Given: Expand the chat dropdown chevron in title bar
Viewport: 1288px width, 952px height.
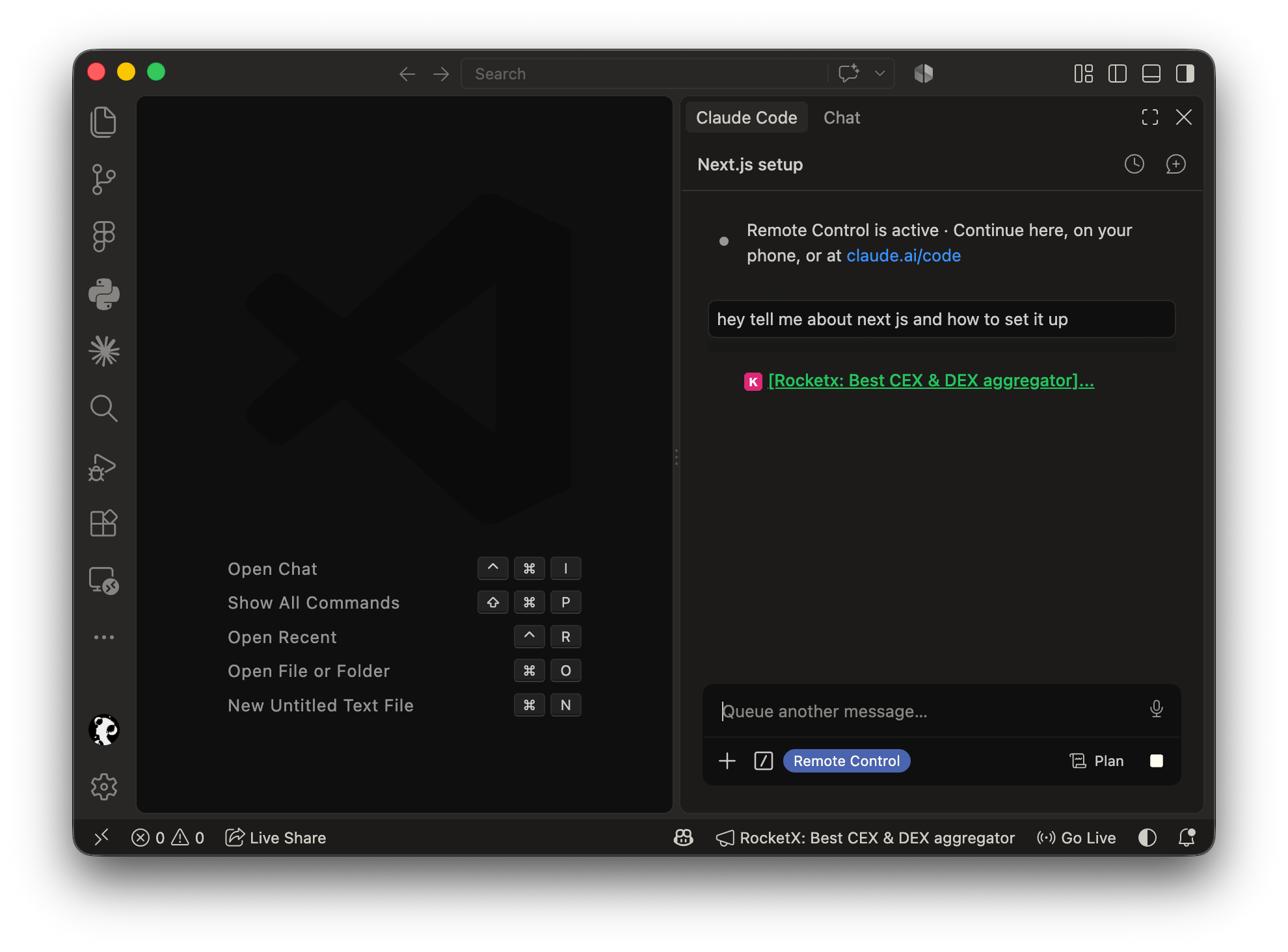Looking at the screenshot, I should (x=879, y=73).
